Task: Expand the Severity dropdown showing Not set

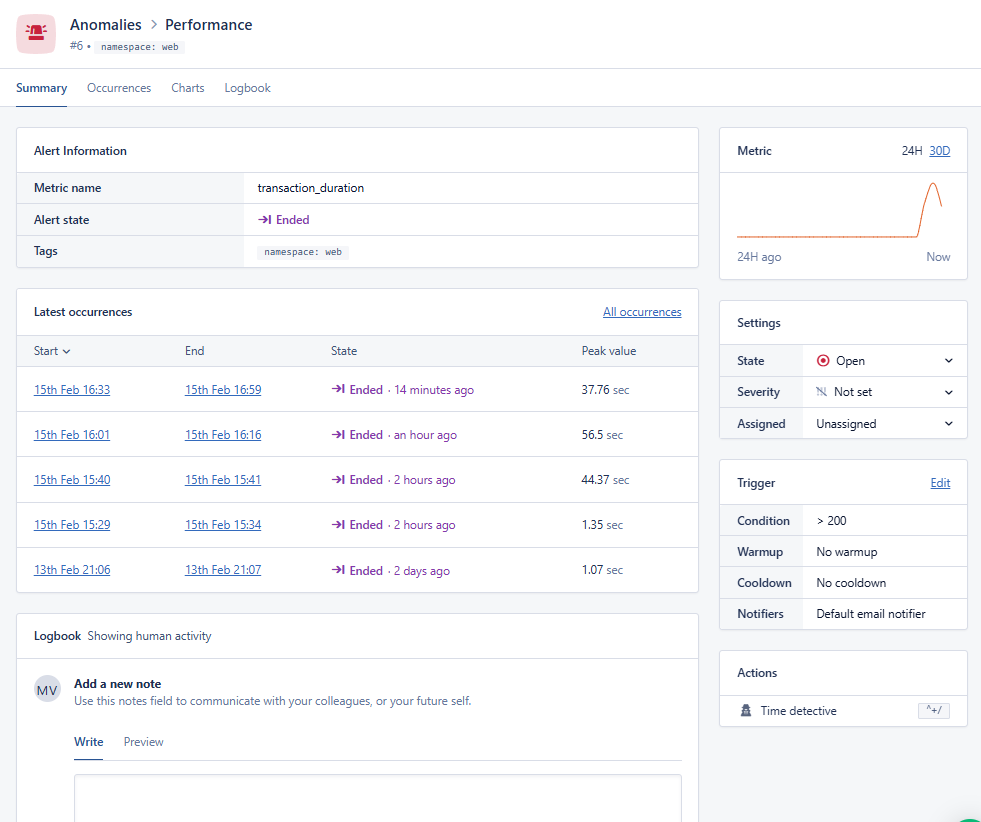Action: [884, 392]
